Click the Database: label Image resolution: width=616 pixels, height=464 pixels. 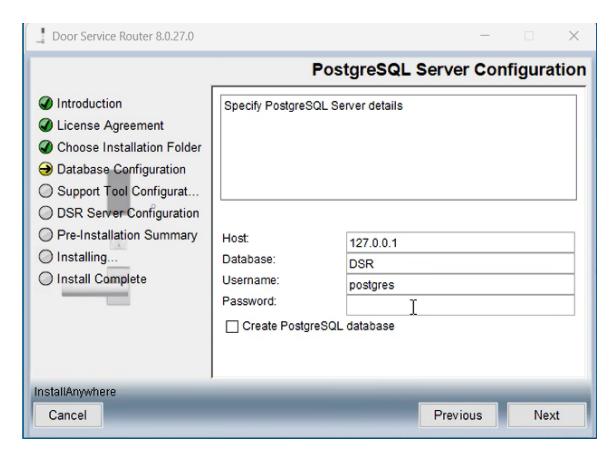coord(249,259)
